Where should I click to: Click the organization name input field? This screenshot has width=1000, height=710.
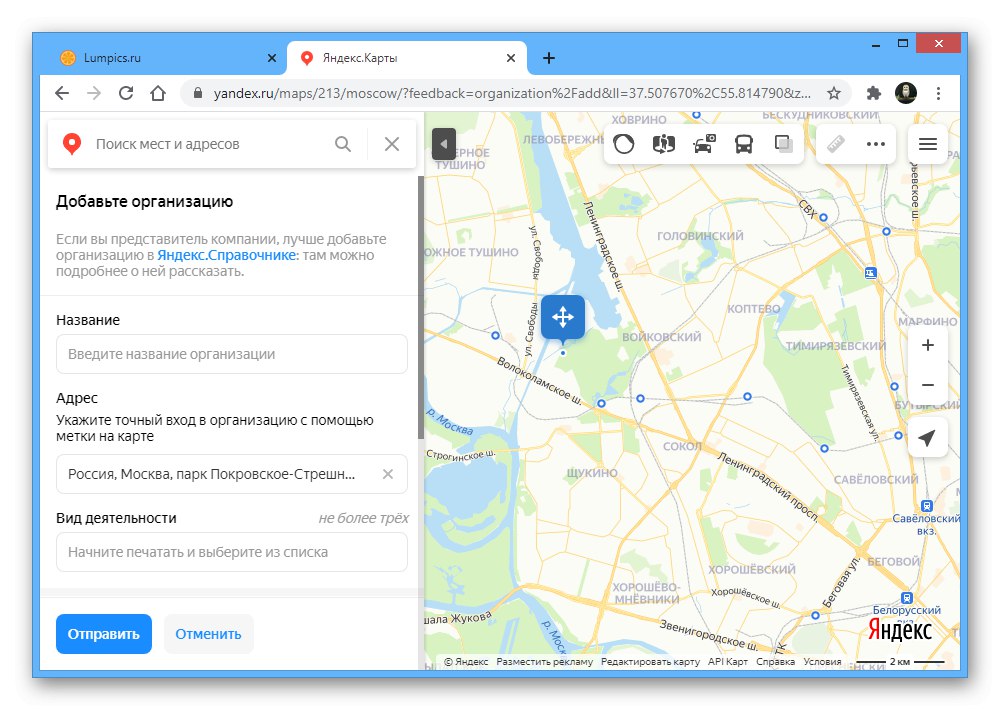(232, 354)
